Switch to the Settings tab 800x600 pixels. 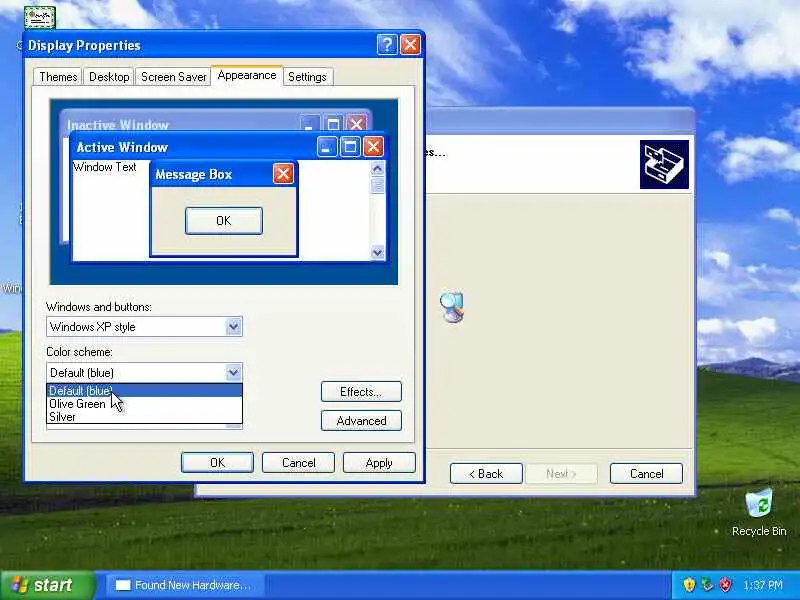[307, 77]
